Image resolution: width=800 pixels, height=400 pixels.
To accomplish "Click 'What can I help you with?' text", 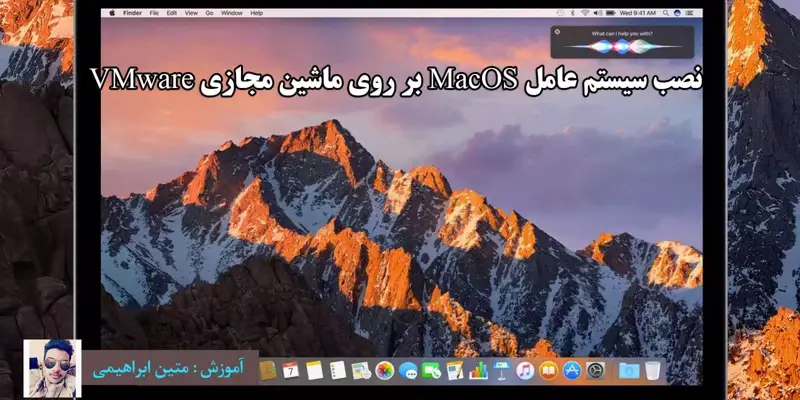I will [x=622, y=33].
